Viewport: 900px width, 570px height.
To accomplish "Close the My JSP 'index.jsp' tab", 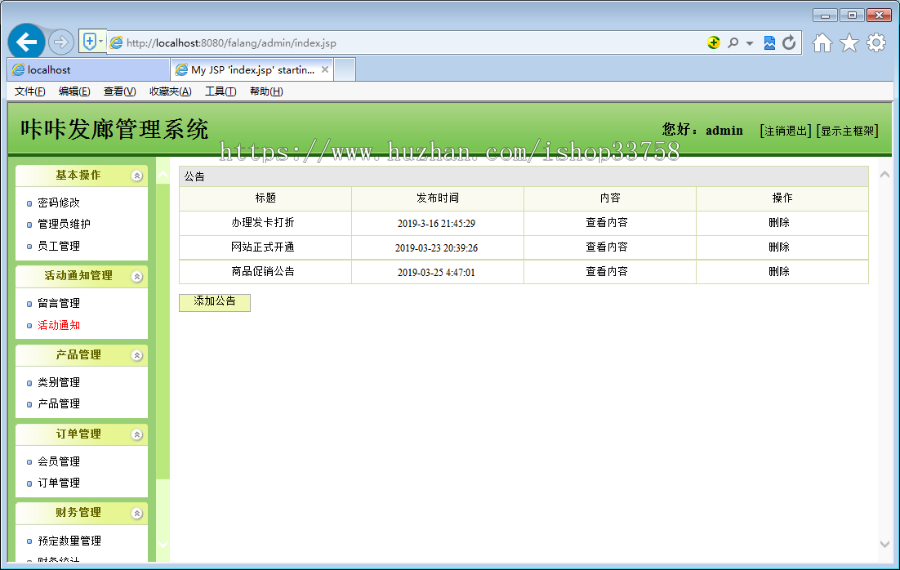I will 325,69.
